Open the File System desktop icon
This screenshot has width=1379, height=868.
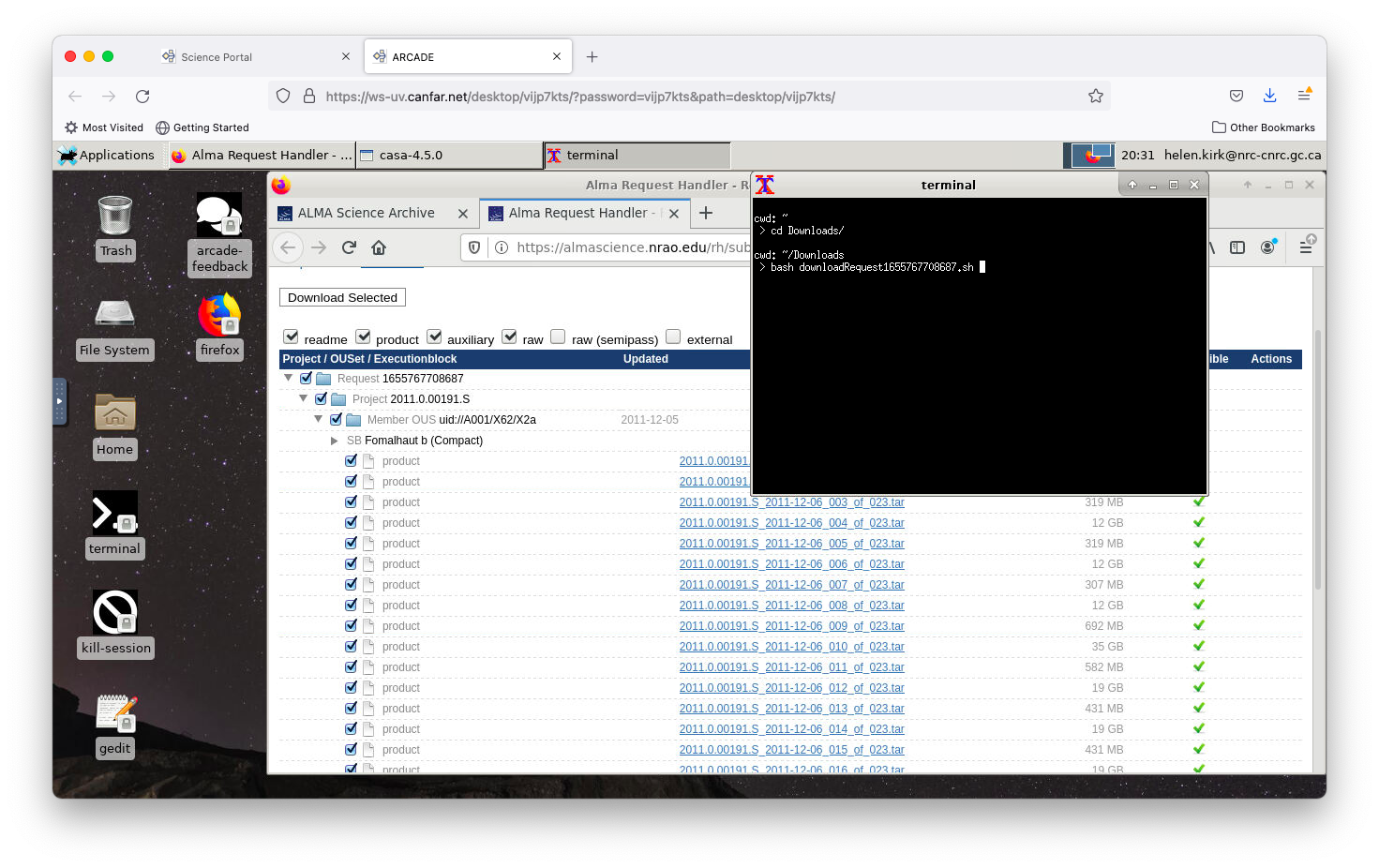pos(114,328)
